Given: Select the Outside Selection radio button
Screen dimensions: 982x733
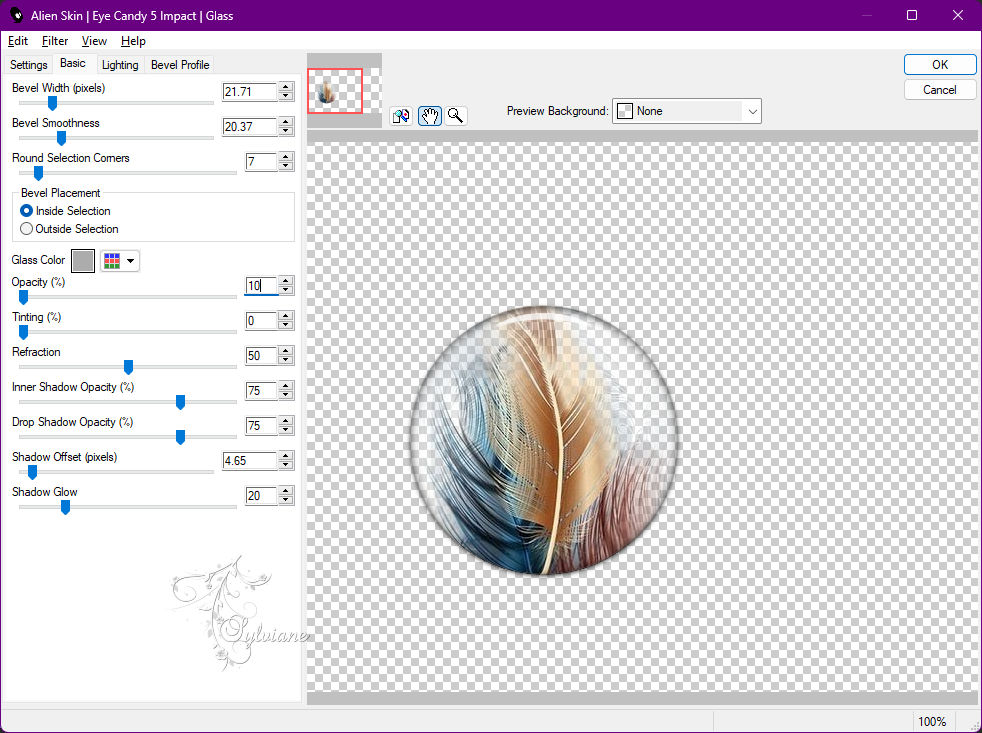Looking at the screenshot, I should pos(26,229).
